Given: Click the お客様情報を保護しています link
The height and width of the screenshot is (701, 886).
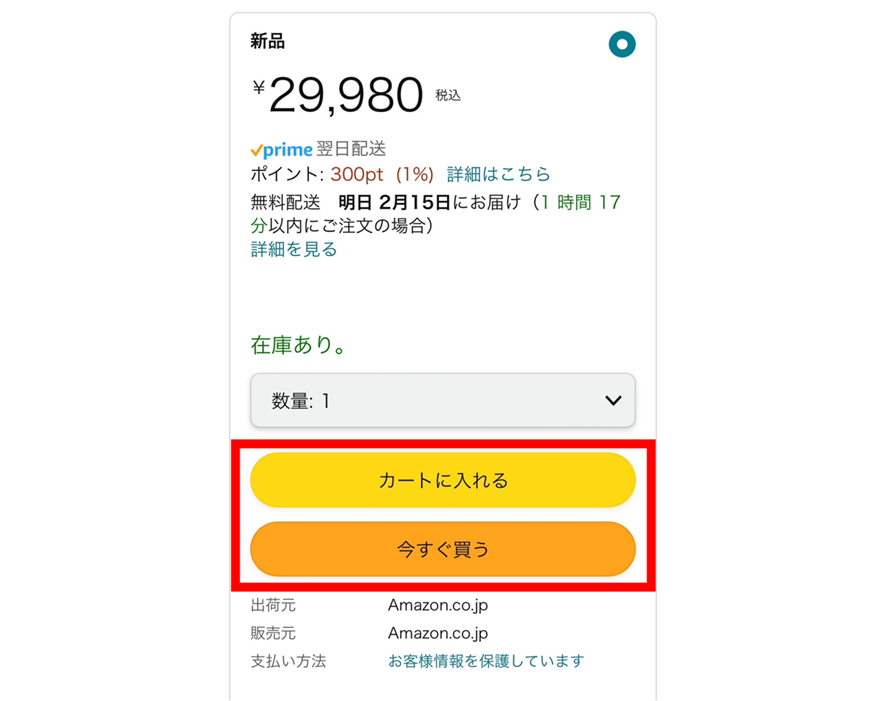Looking at the screenshot, I should [486, 661].
